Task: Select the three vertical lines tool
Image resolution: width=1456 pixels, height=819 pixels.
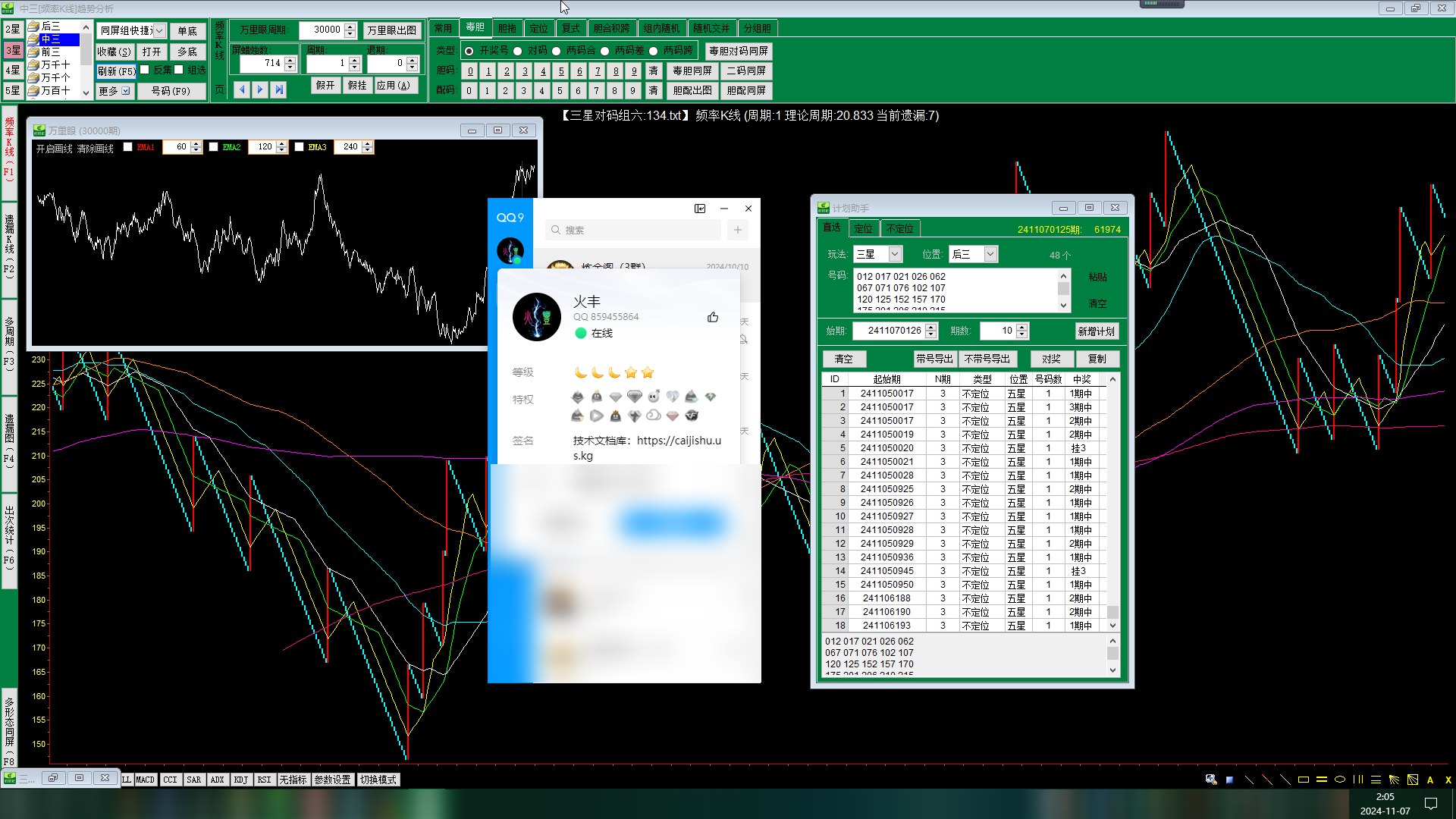Action: click(x=1358, y=780)
